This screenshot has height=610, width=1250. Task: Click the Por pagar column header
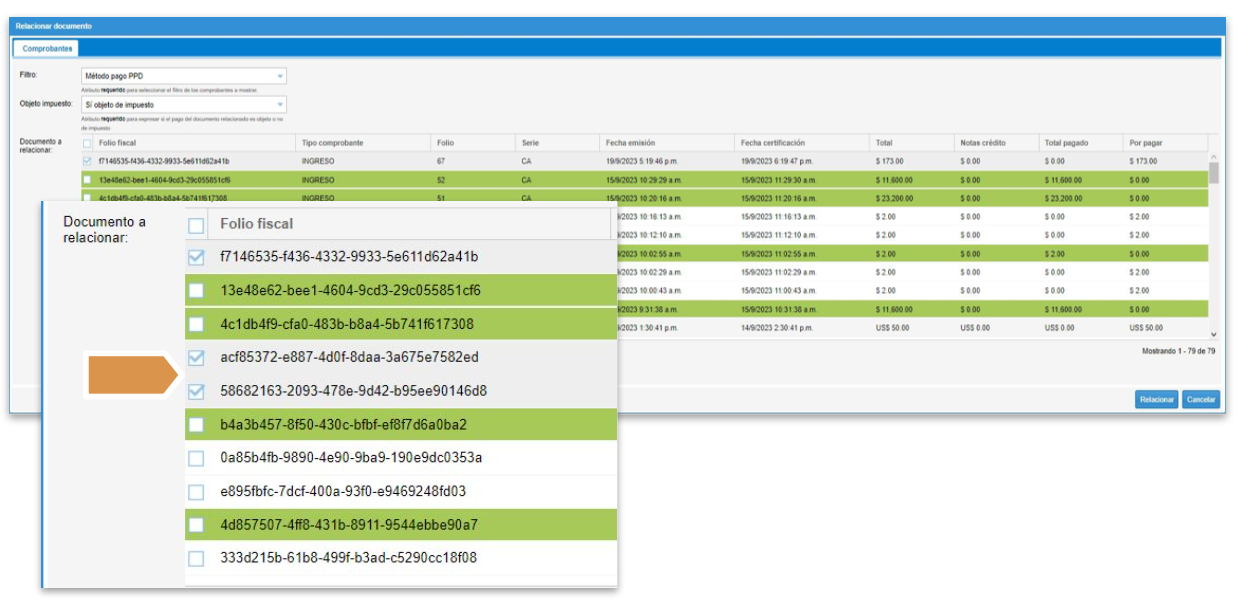coord(1146,143)
